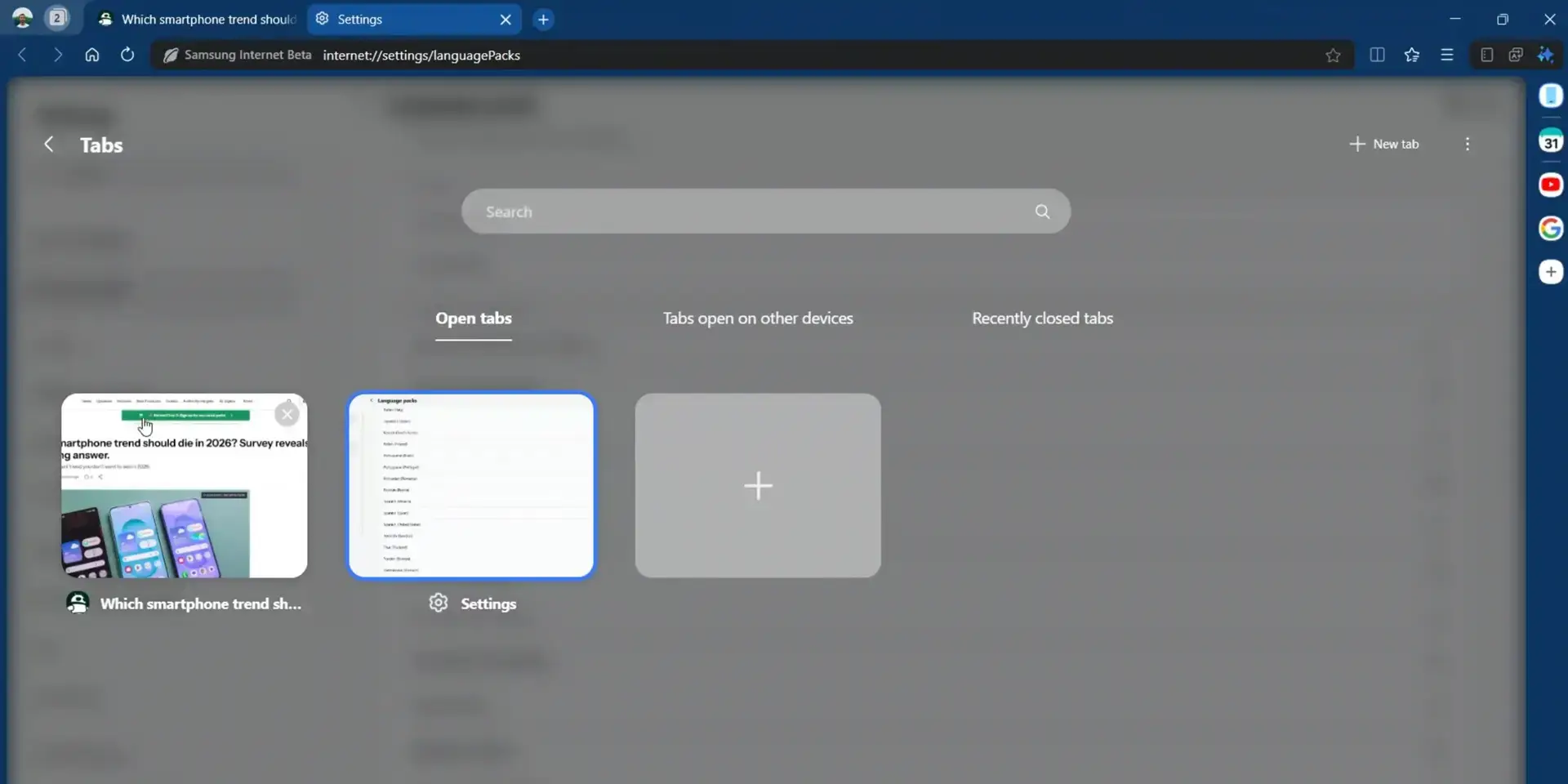Switch to Recently closed tabs

(1042, 318)
